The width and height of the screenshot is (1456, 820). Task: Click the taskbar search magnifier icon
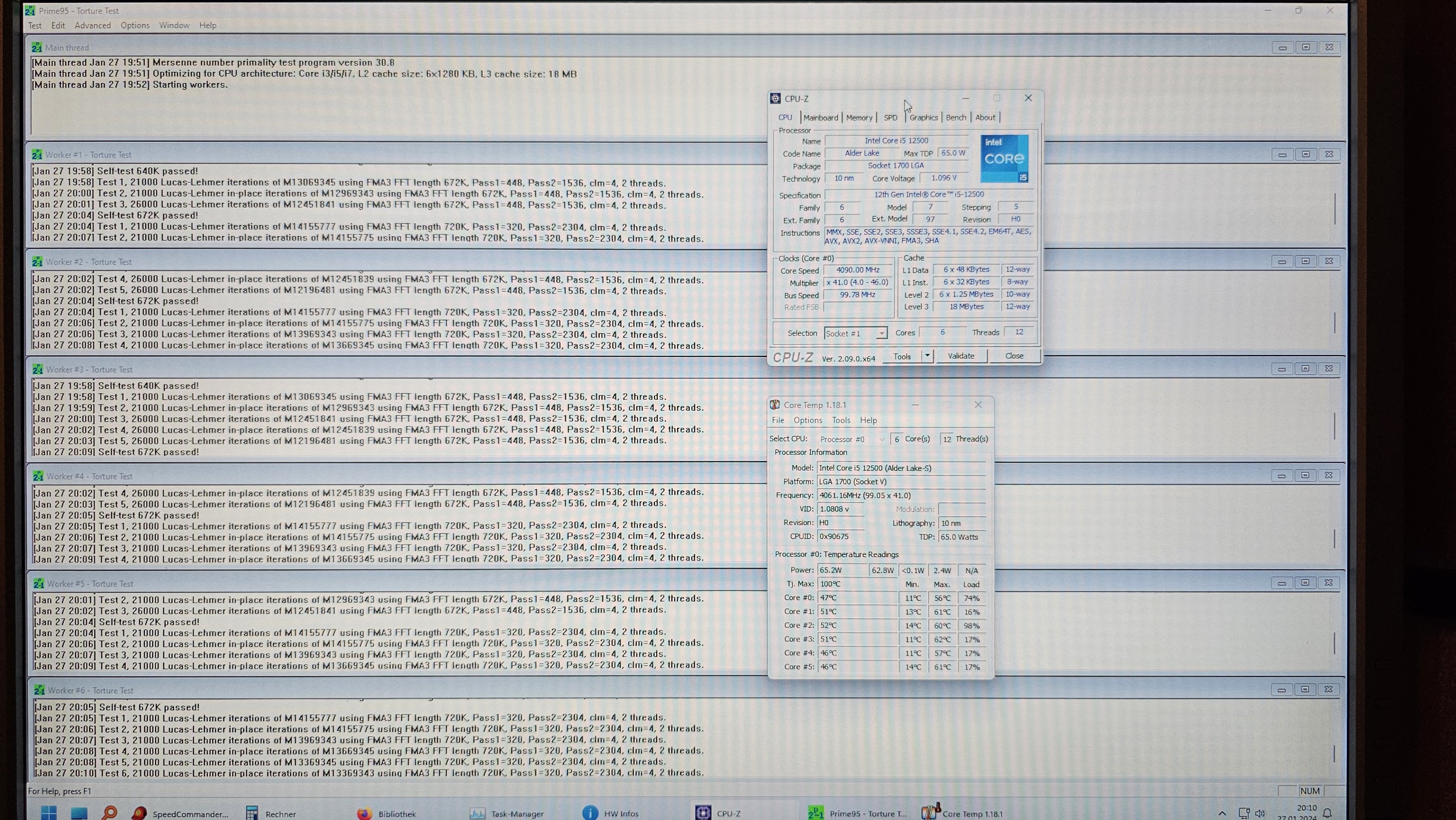(x=110, y=813)
